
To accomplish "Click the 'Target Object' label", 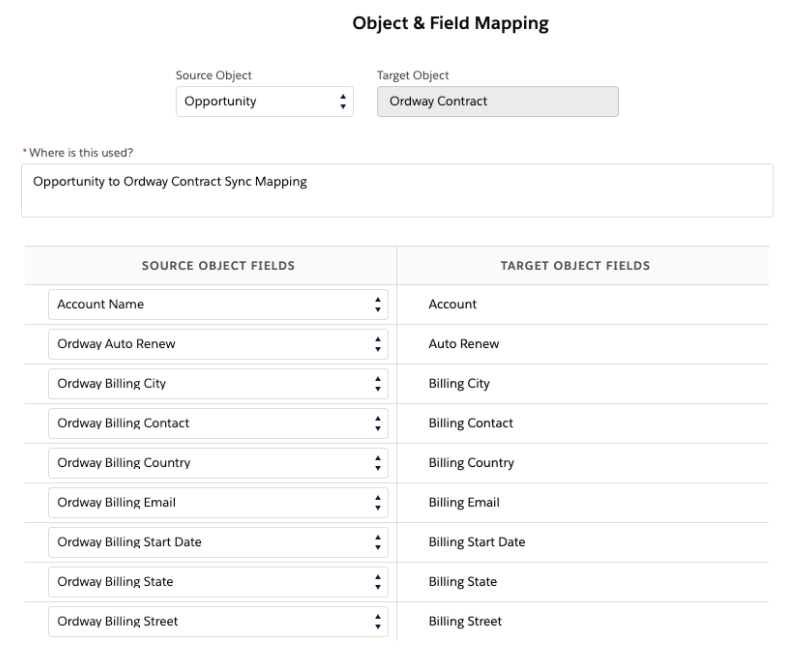I will click(x=413, y=75).
